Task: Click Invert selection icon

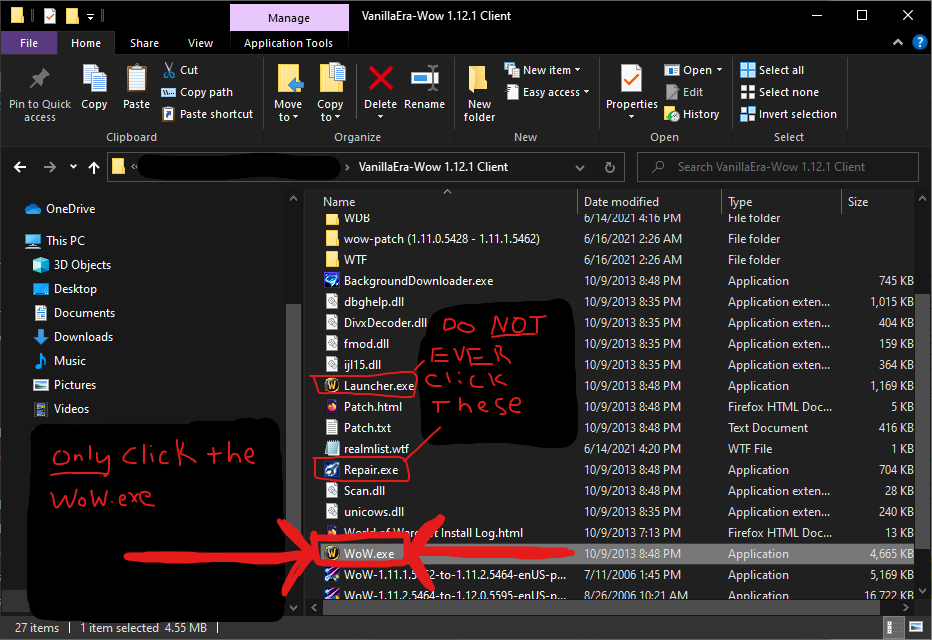Action: (x=748, y=114)
